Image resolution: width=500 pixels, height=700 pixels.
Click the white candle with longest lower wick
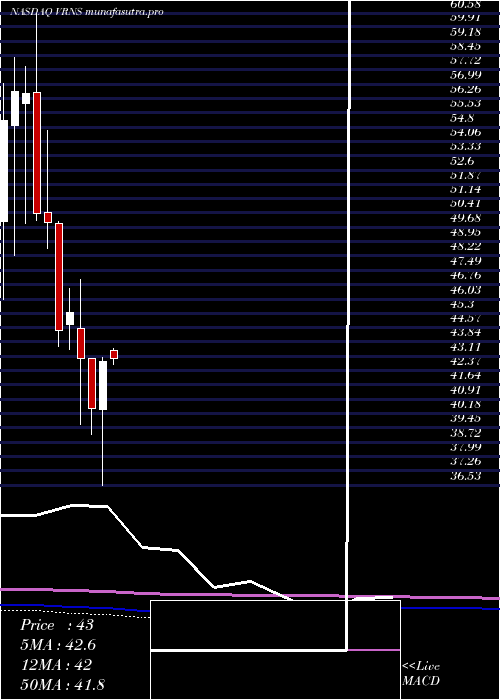click(103, 385)
